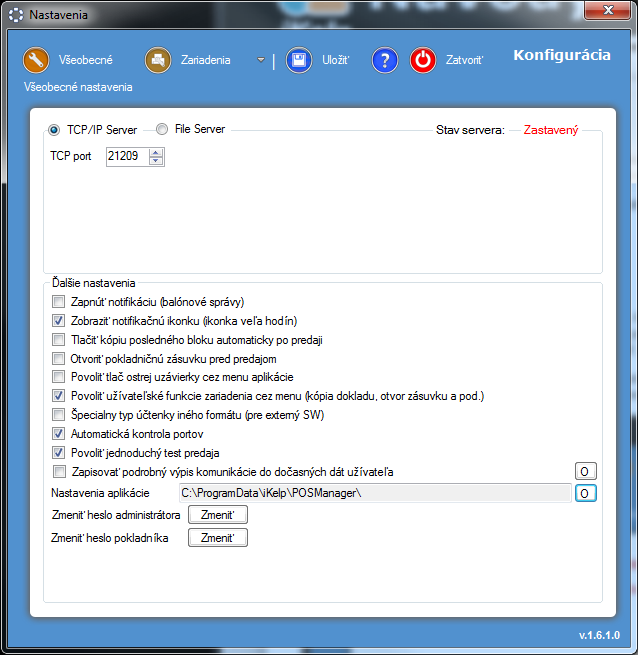Click O button beside Nastavenia aplikácie path
The image size is (638, 655).
coord(585,493)
